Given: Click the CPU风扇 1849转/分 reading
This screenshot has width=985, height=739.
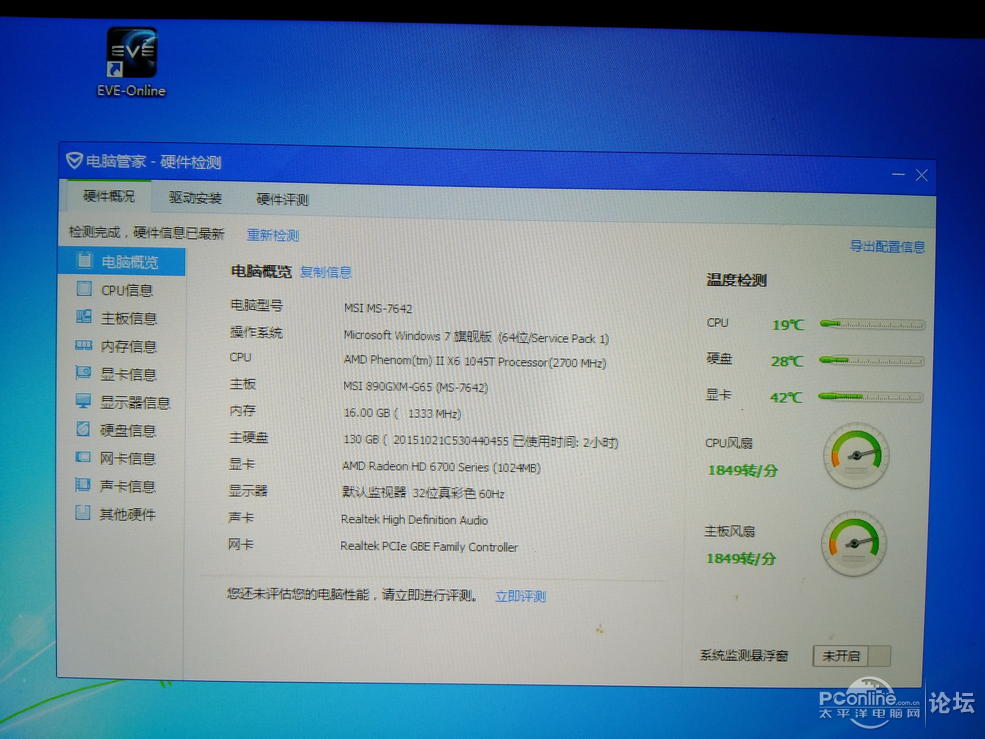Looking at the screenshot, I should pyautogui.click(x=743, y=470).
